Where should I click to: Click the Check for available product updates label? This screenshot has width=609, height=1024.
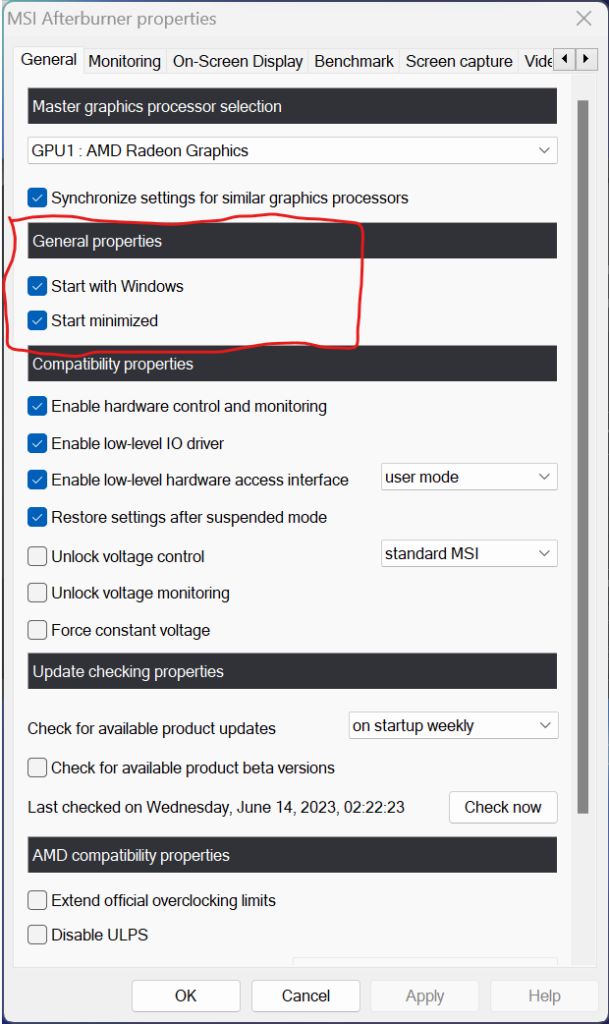coord(151,728)
